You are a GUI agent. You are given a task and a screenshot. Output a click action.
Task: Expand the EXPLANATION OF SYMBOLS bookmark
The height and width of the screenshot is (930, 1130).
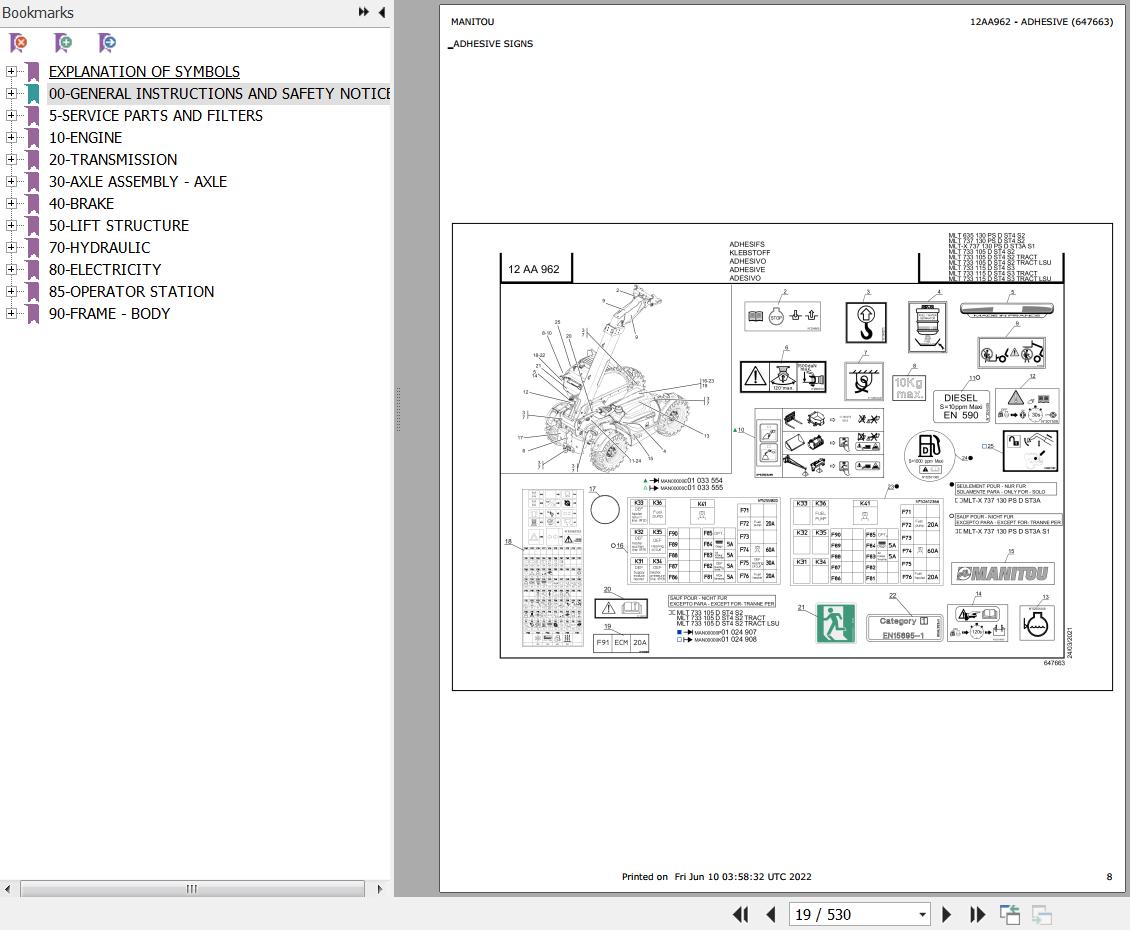pos(11,71)
